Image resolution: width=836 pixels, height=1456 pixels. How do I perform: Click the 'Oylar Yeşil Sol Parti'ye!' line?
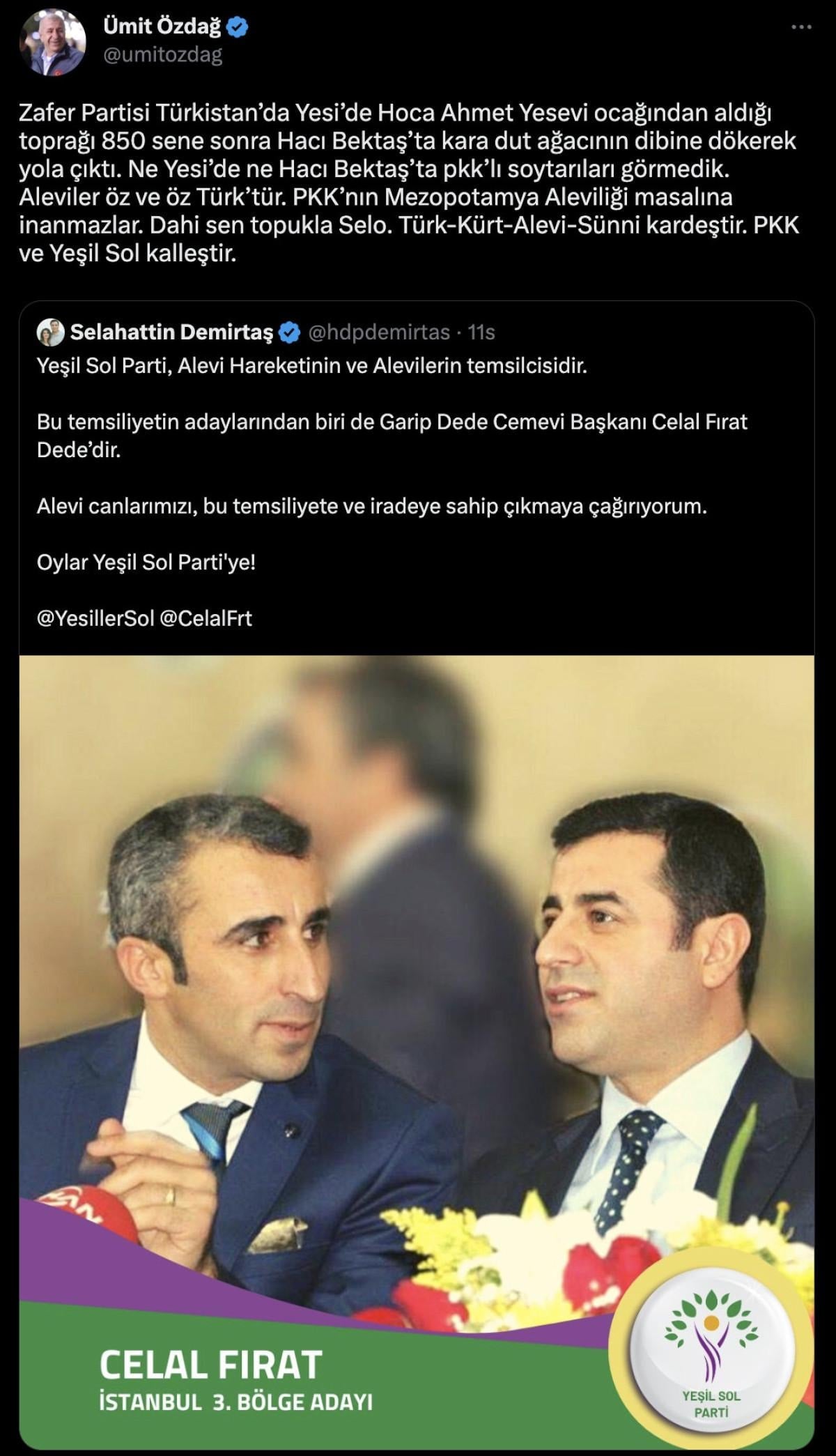(146, 562)
